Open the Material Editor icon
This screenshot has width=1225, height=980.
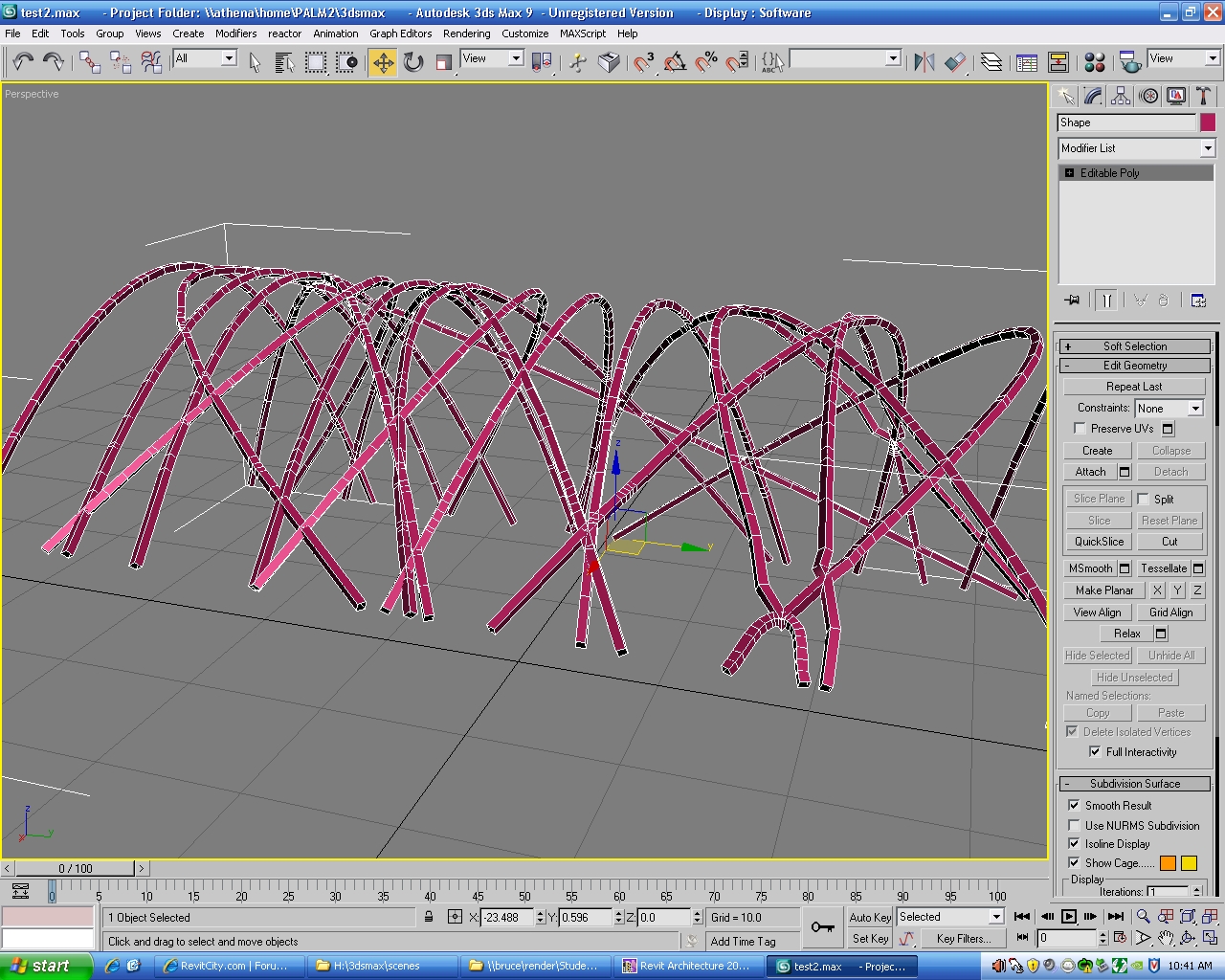1095,63
